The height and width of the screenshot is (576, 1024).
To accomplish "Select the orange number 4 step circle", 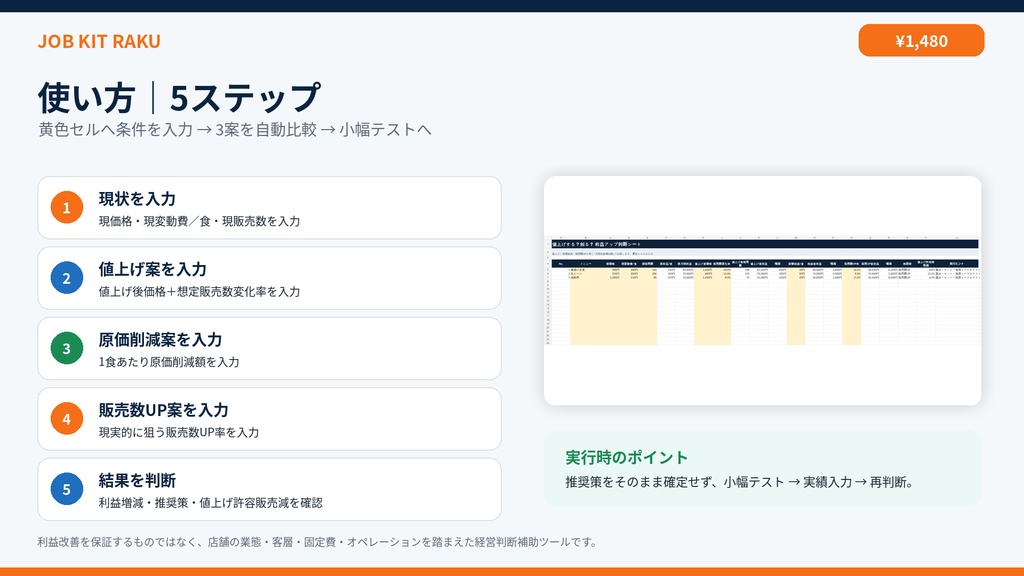I will (67, 419).
